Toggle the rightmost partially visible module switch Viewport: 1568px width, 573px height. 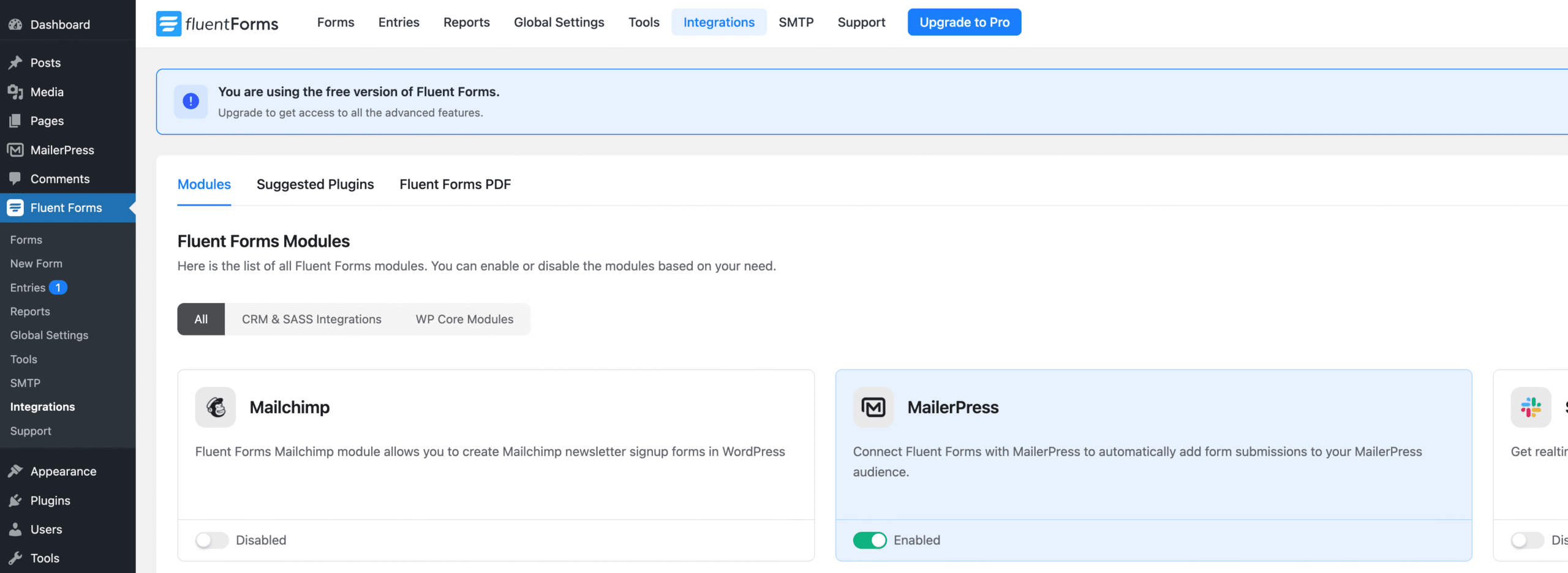[x=1526, y=540]
